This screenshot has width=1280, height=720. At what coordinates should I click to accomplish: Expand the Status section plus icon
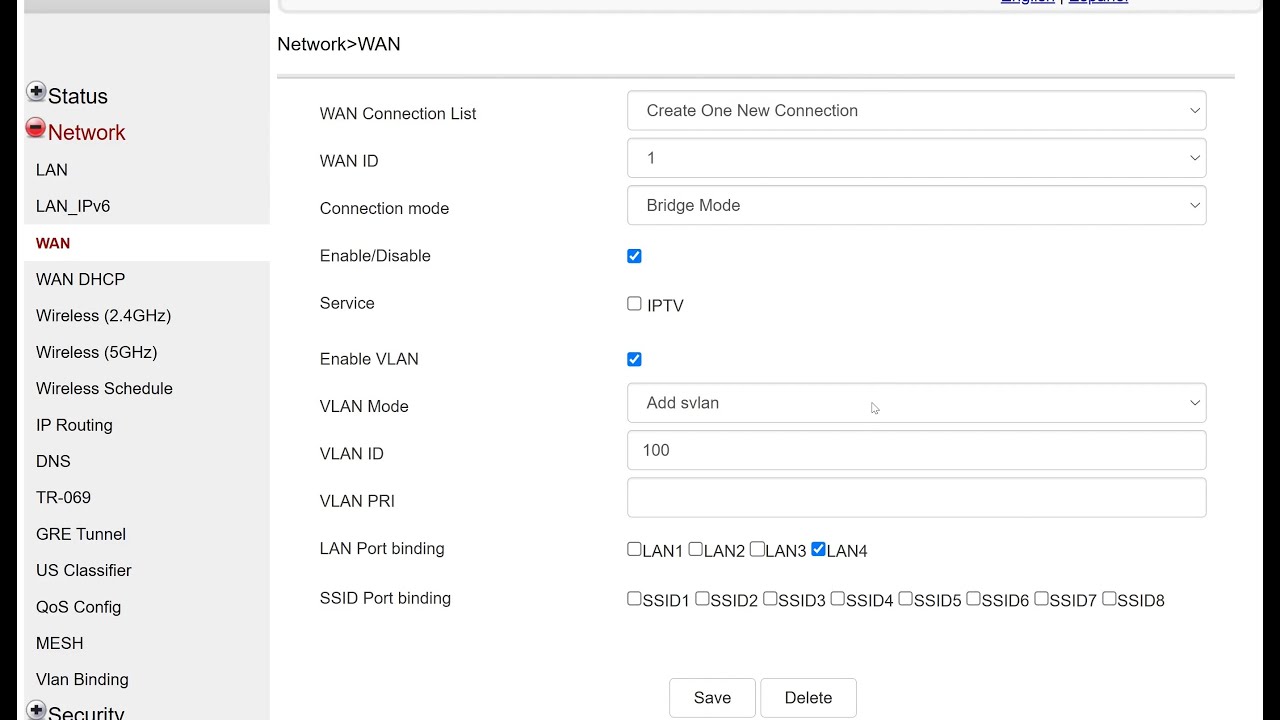[36, 92]
